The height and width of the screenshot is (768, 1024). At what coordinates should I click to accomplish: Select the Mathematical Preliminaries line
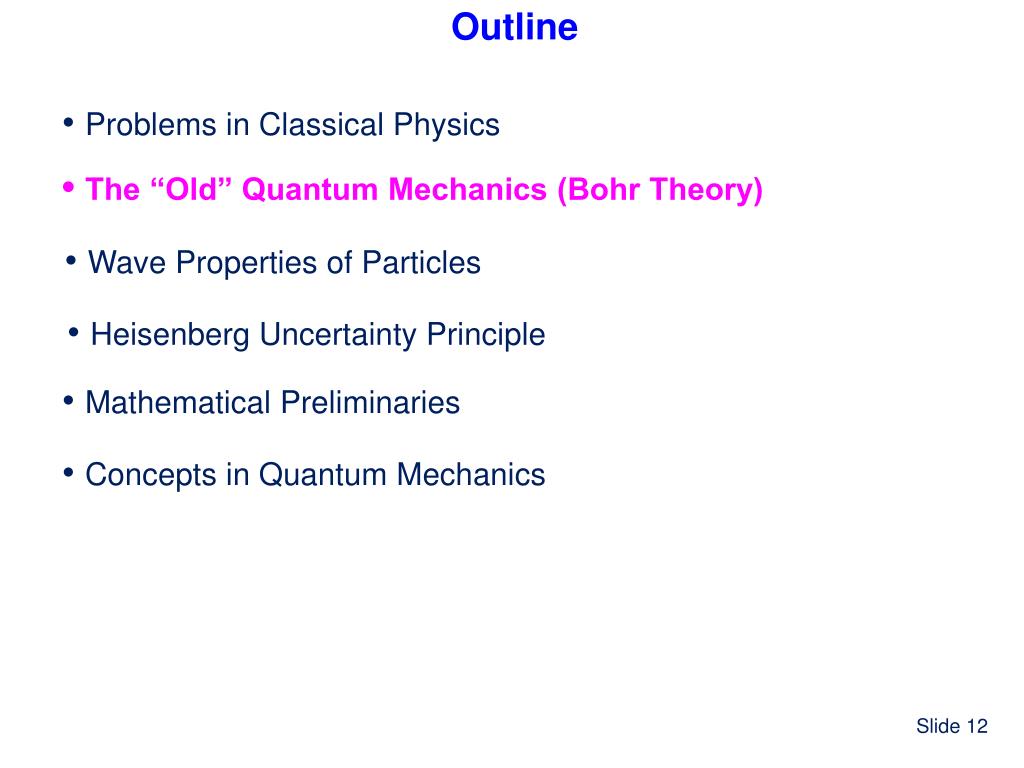click(272, 402)
